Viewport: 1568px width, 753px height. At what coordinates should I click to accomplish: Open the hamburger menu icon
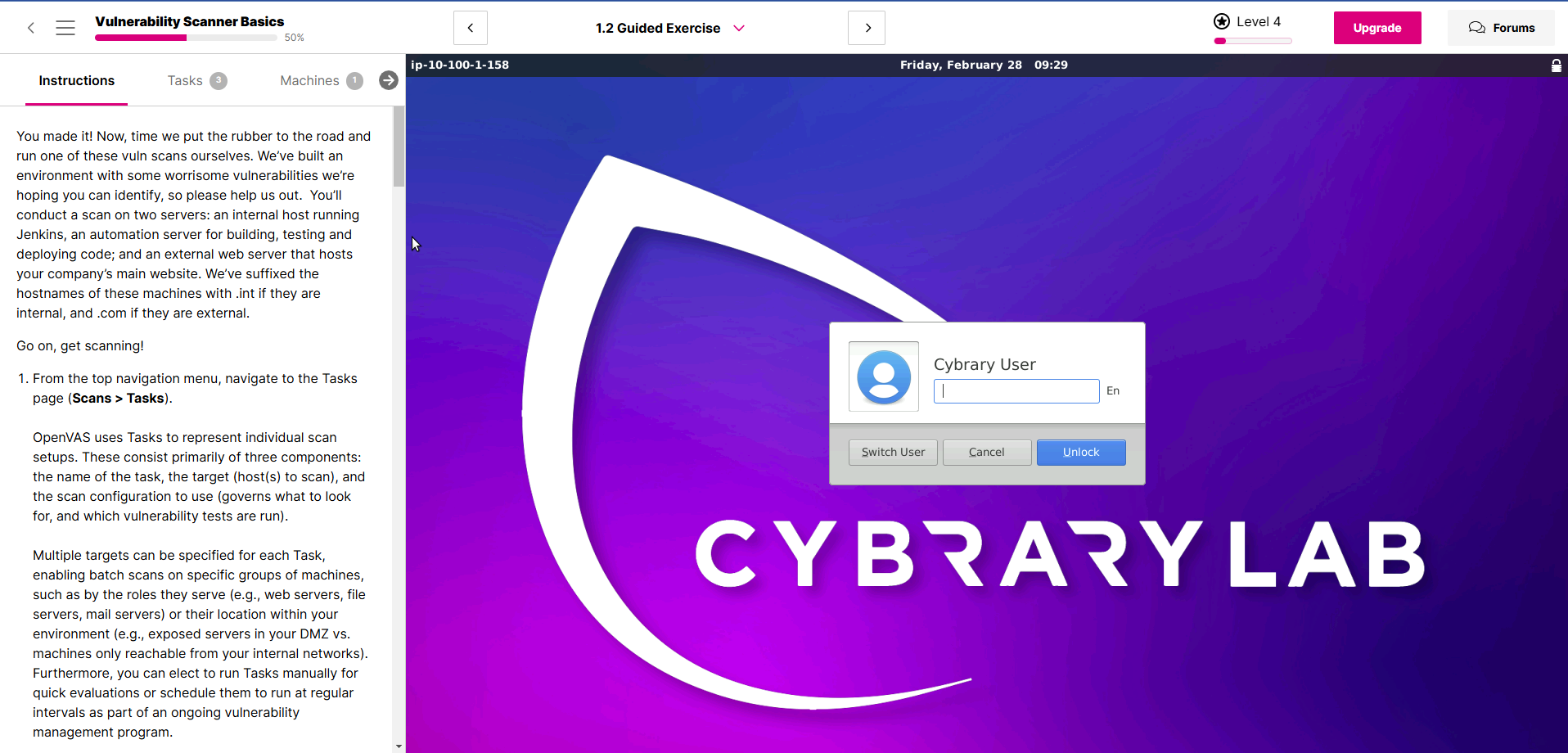pyautogui.click(x=65, y=28)
